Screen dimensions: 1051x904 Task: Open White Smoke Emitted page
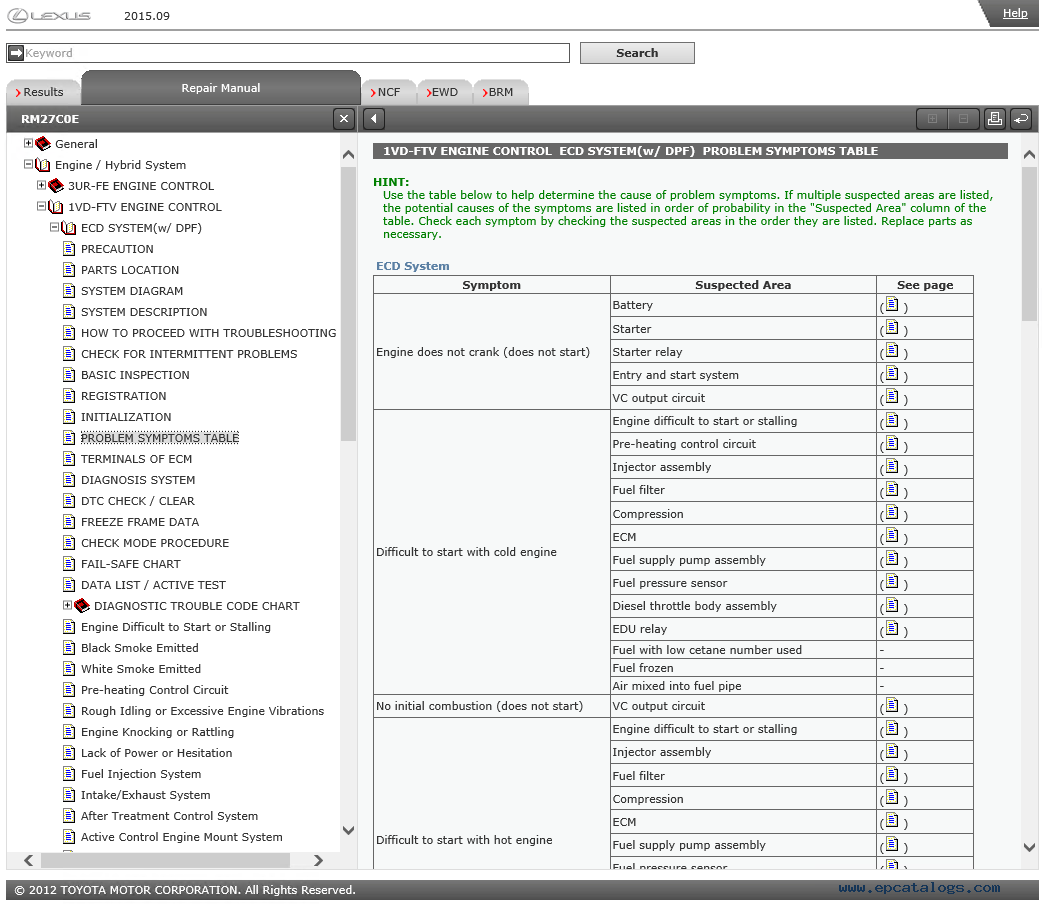[141, 669]
